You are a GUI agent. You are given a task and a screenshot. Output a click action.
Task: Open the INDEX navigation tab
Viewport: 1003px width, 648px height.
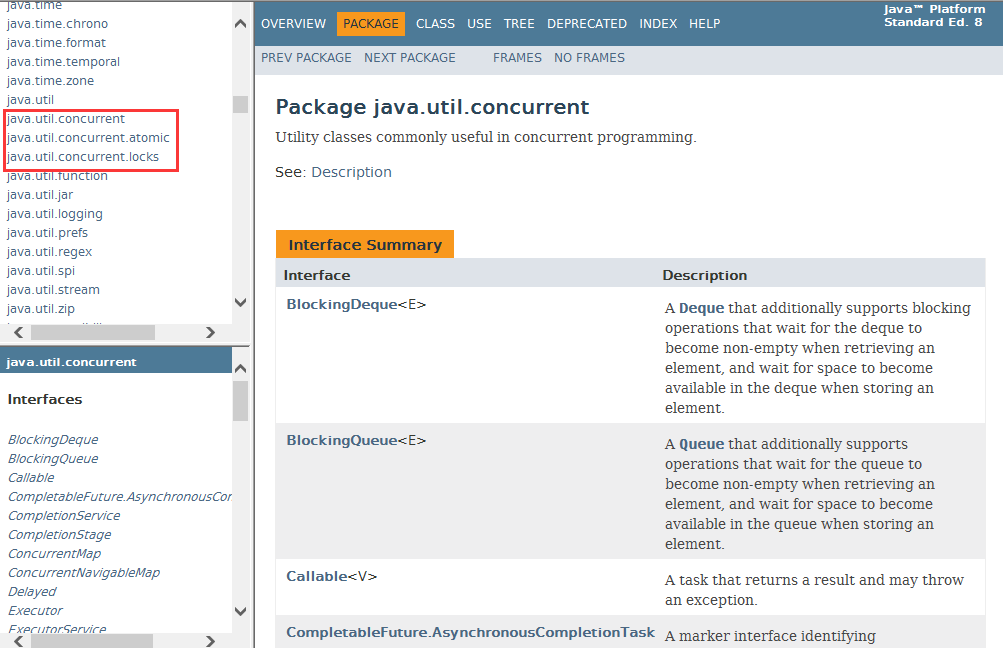pos(658,23)
